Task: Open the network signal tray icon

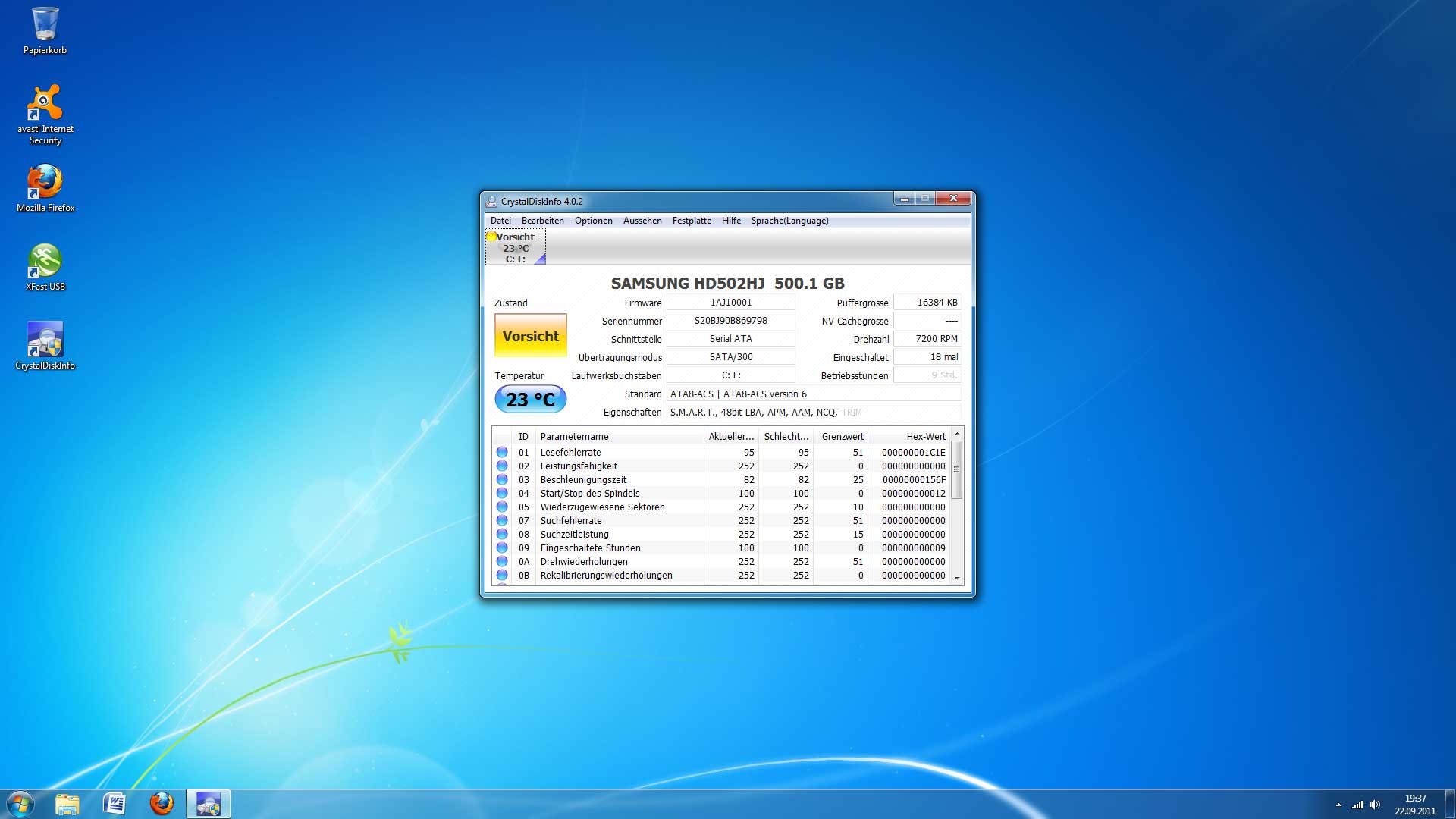Action: point(1357,805)
